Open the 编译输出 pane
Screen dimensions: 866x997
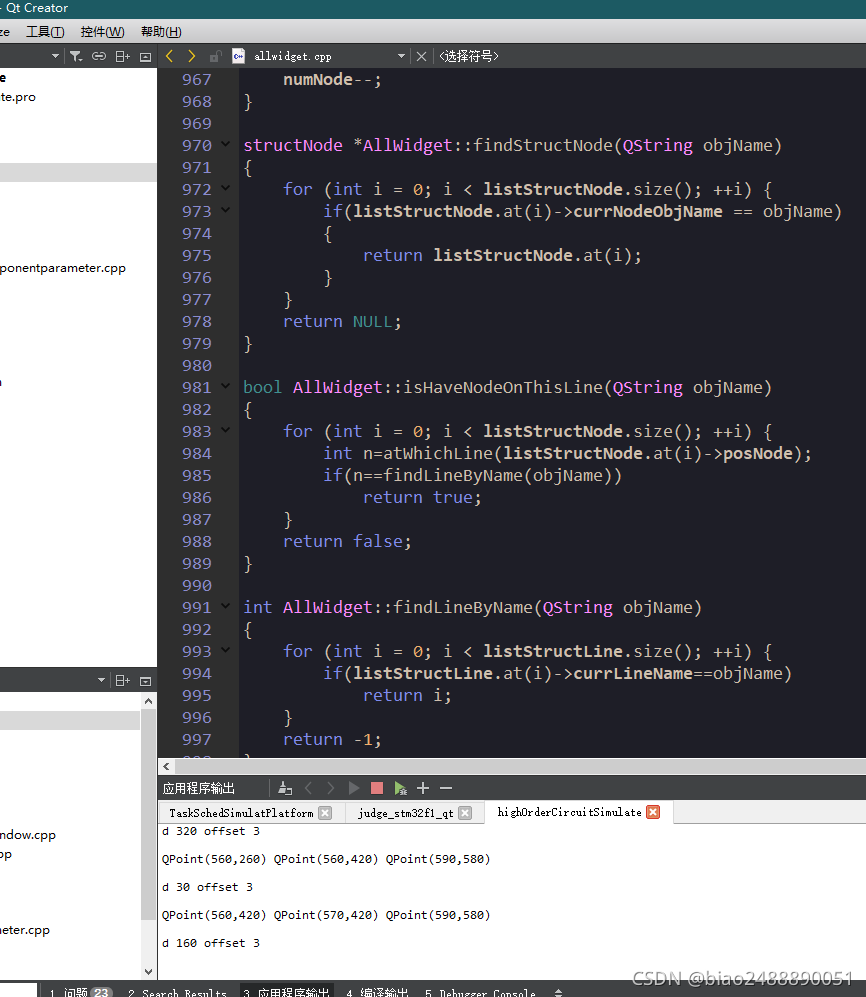pos(378,992)
